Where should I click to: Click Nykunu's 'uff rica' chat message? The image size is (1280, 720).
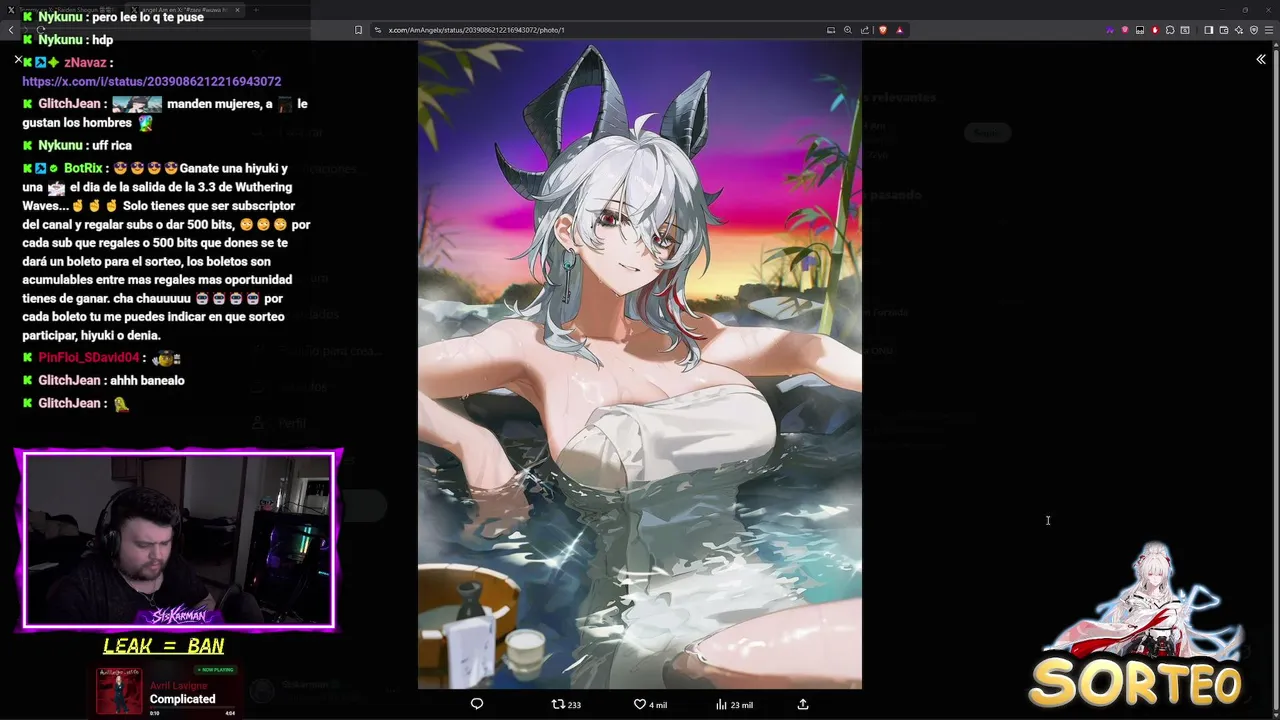pyautogui.click(x=112, y=145)
